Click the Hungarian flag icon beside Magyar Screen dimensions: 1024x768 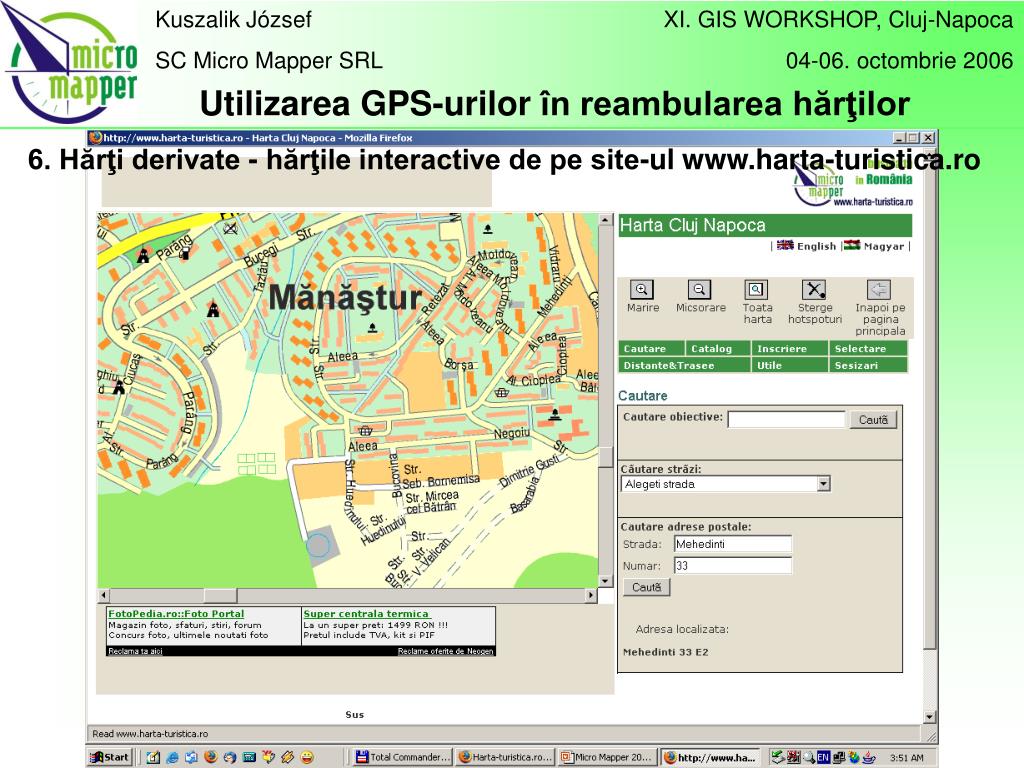[852, 246]
